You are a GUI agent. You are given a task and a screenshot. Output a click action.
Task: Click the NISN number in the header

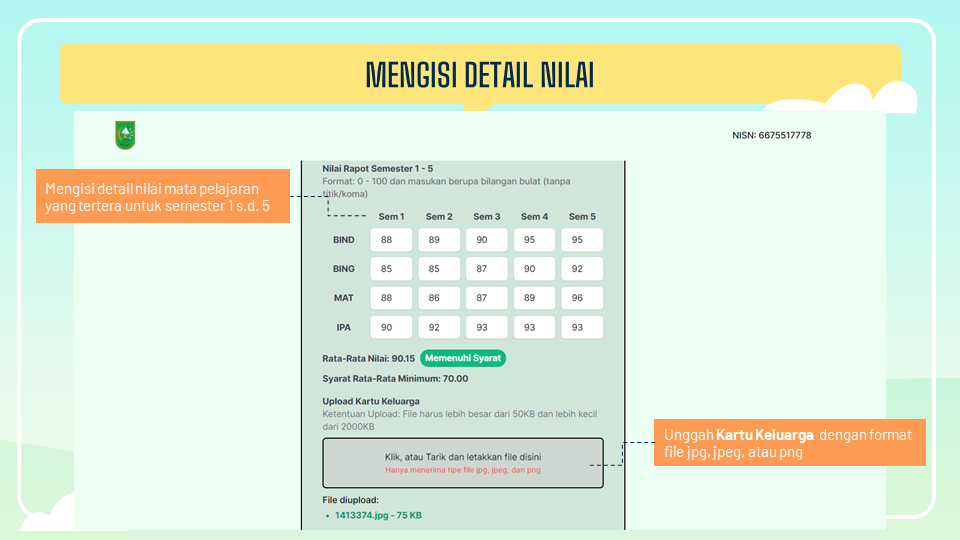pyautogui.click(x=771, y=135)
